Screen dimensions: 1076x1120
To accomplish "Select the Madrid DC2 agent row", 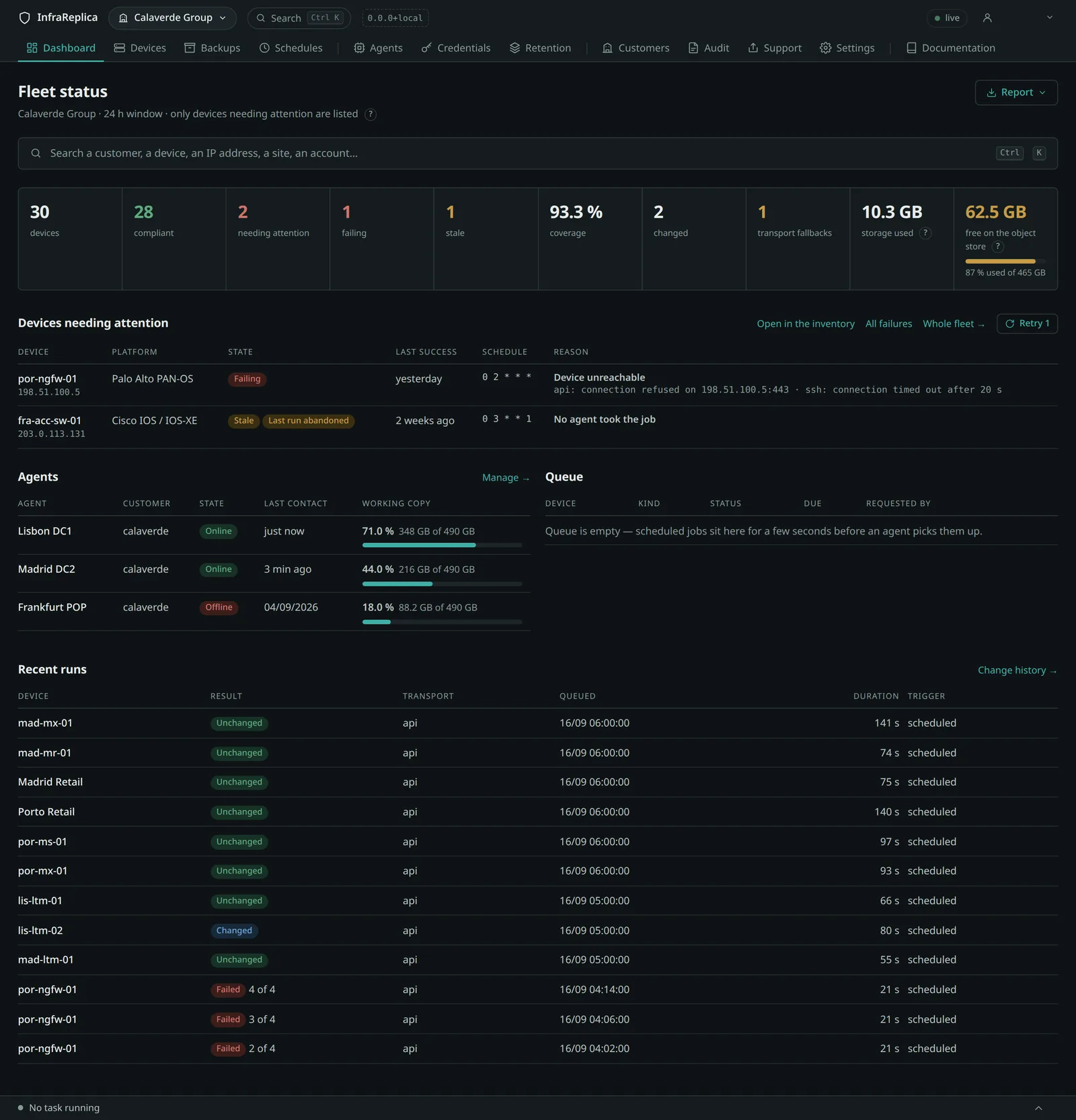I will [x=274, y=573].
